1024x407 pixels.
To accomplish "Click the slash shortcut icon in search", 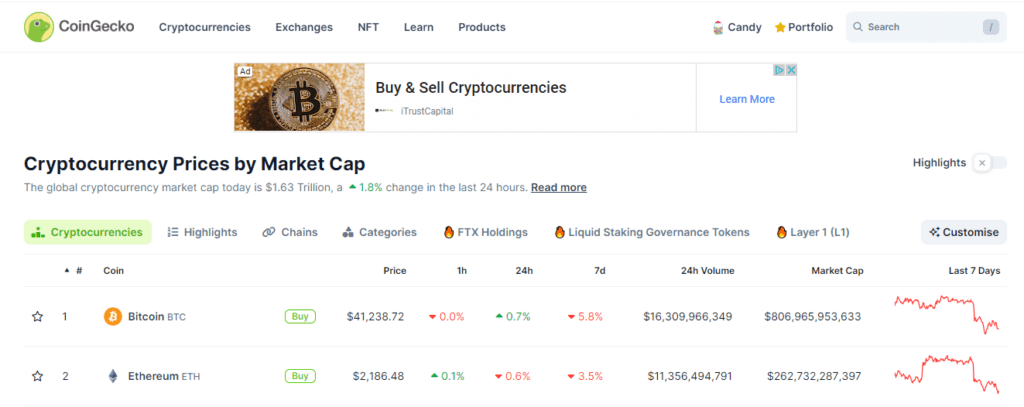I will 991,27.
